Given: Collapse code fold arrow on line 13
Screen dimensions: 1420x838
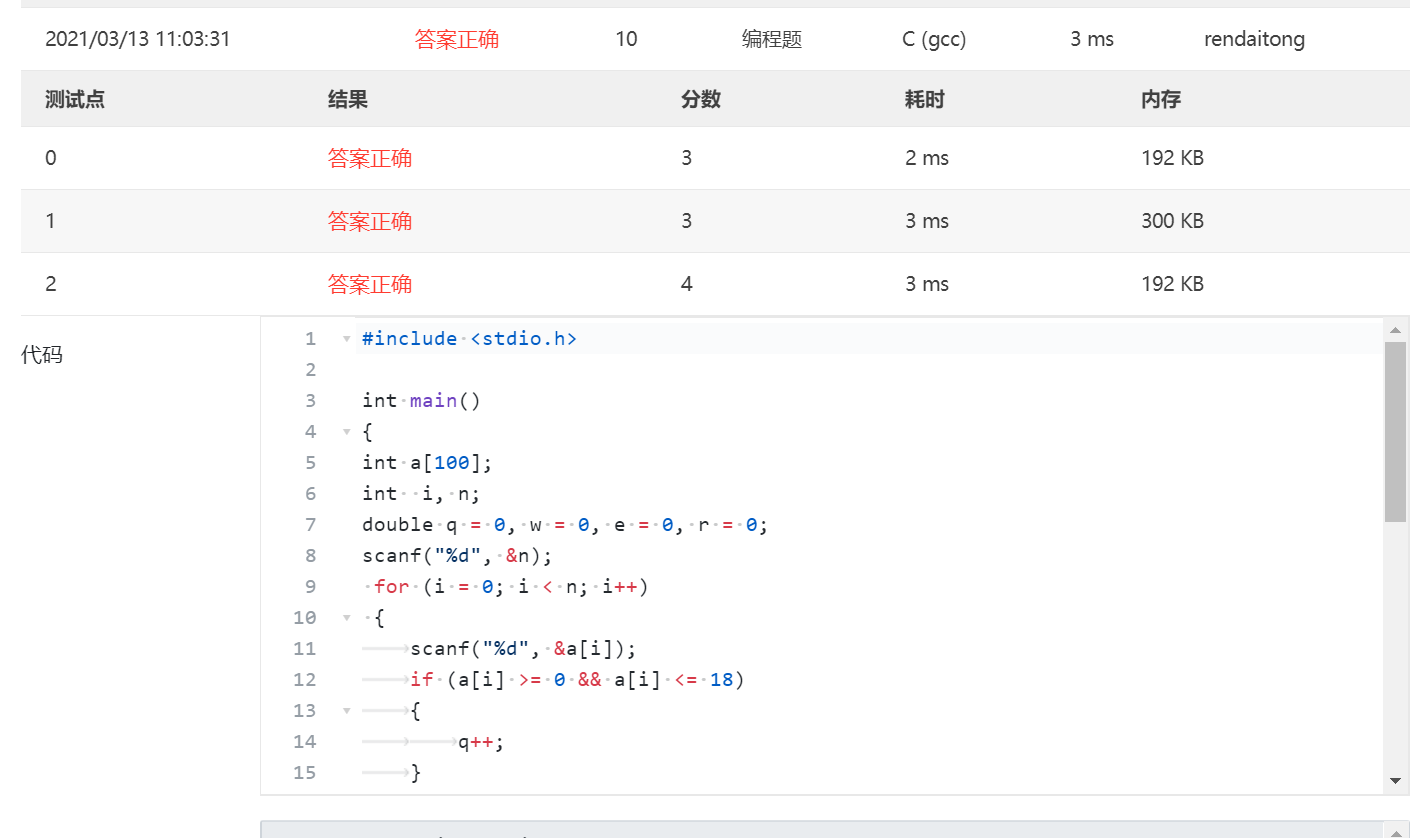Looking at the screenshot, I should point(347,711).
